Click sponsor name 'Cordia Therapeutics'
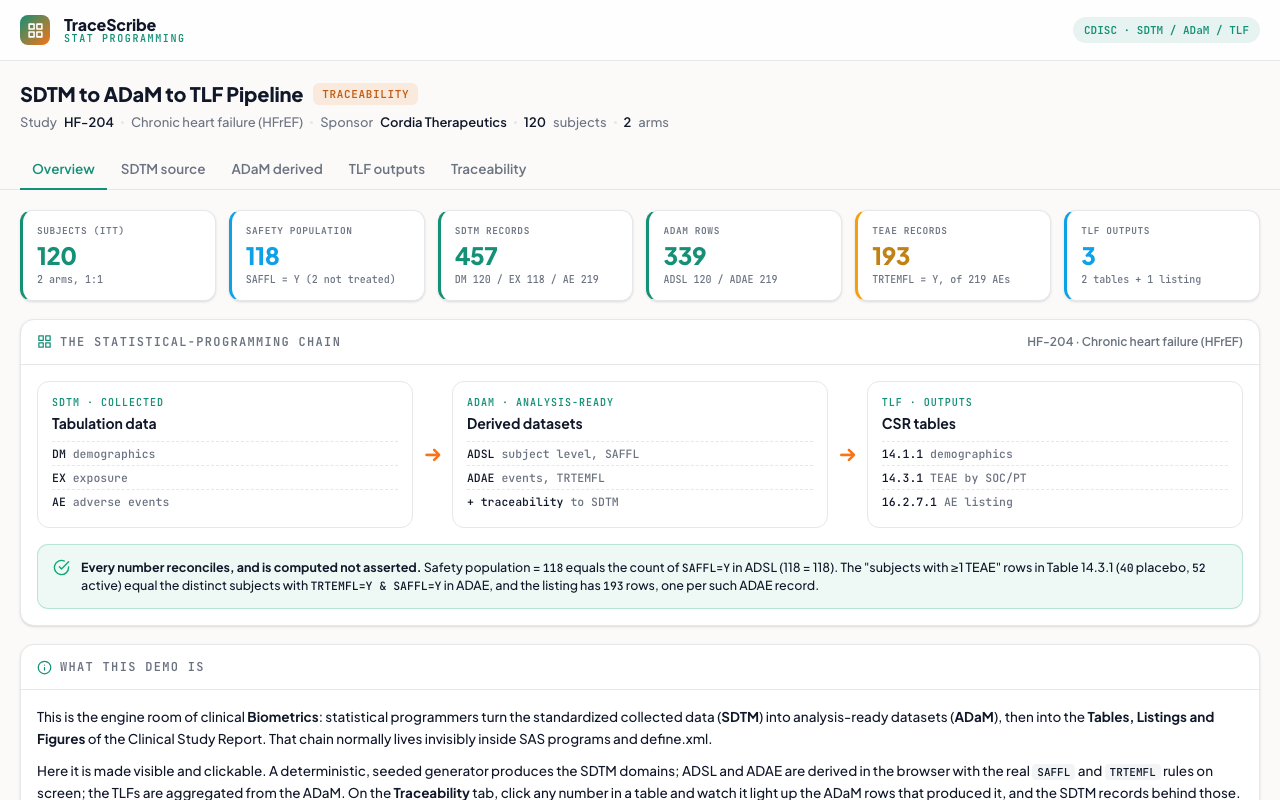Image resolution: width=1280 pixels, height=800 pixels. 443,123
